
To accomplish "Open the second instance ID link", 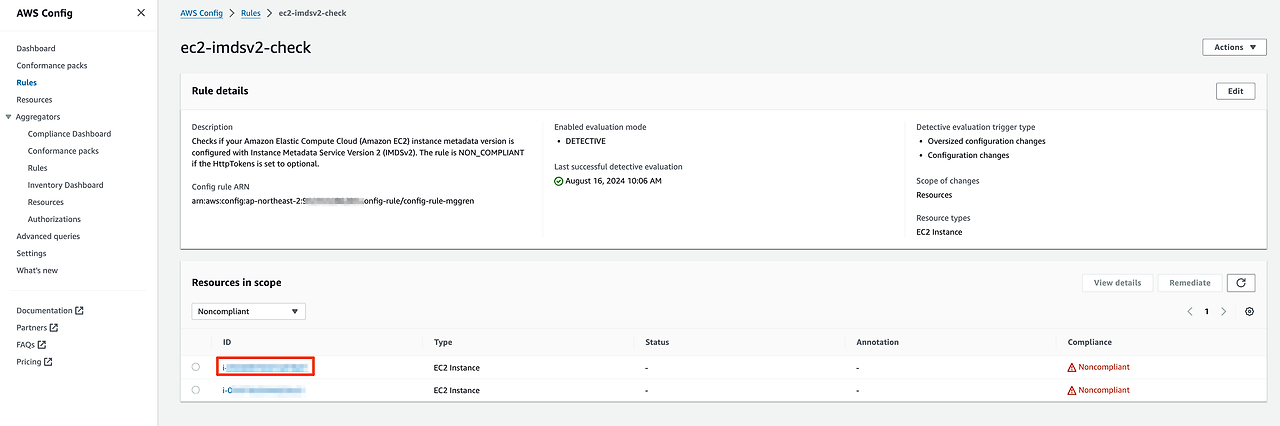I will click(x=263, y=390).
